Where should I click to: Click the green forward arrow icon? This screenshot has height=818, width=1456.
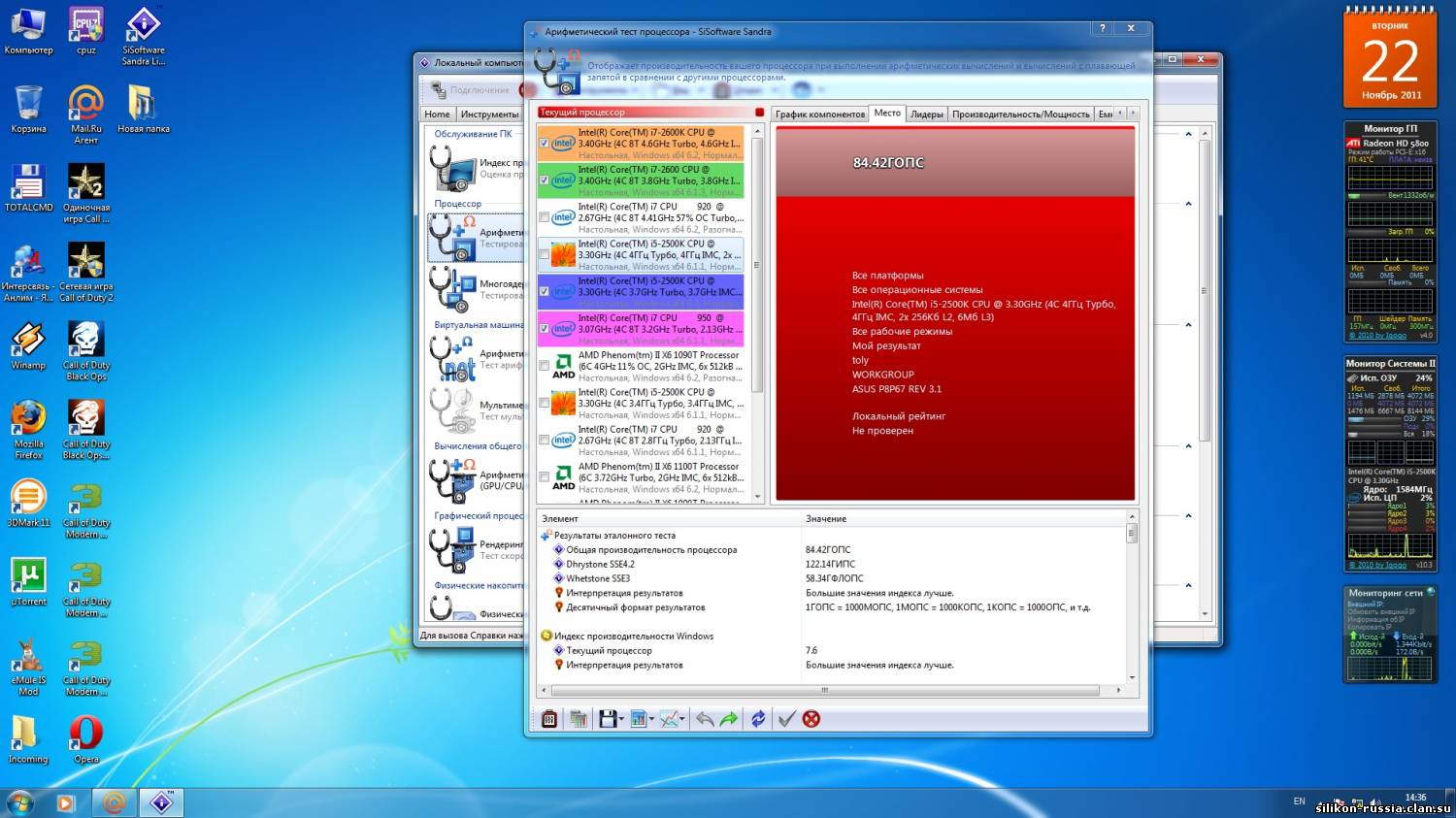728,719
